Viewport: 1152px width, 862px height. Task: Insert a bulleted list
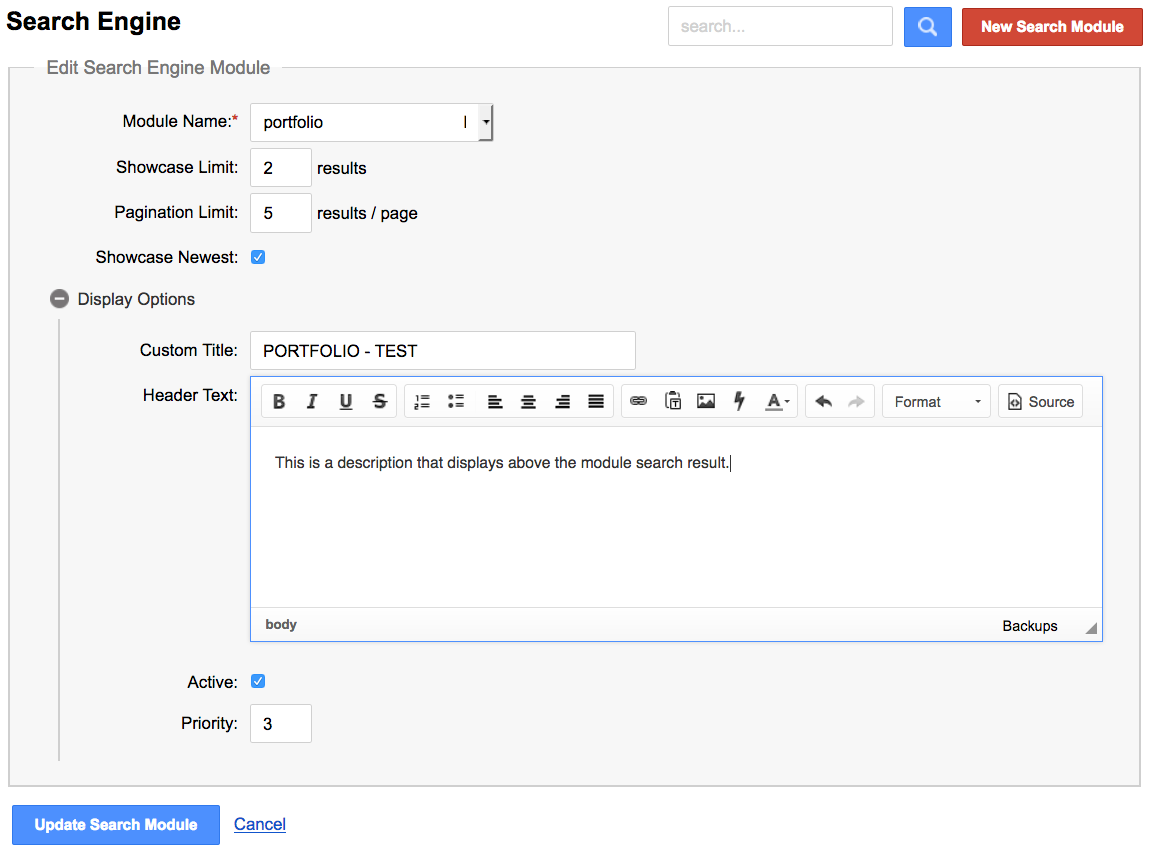(x=456, y=402)
